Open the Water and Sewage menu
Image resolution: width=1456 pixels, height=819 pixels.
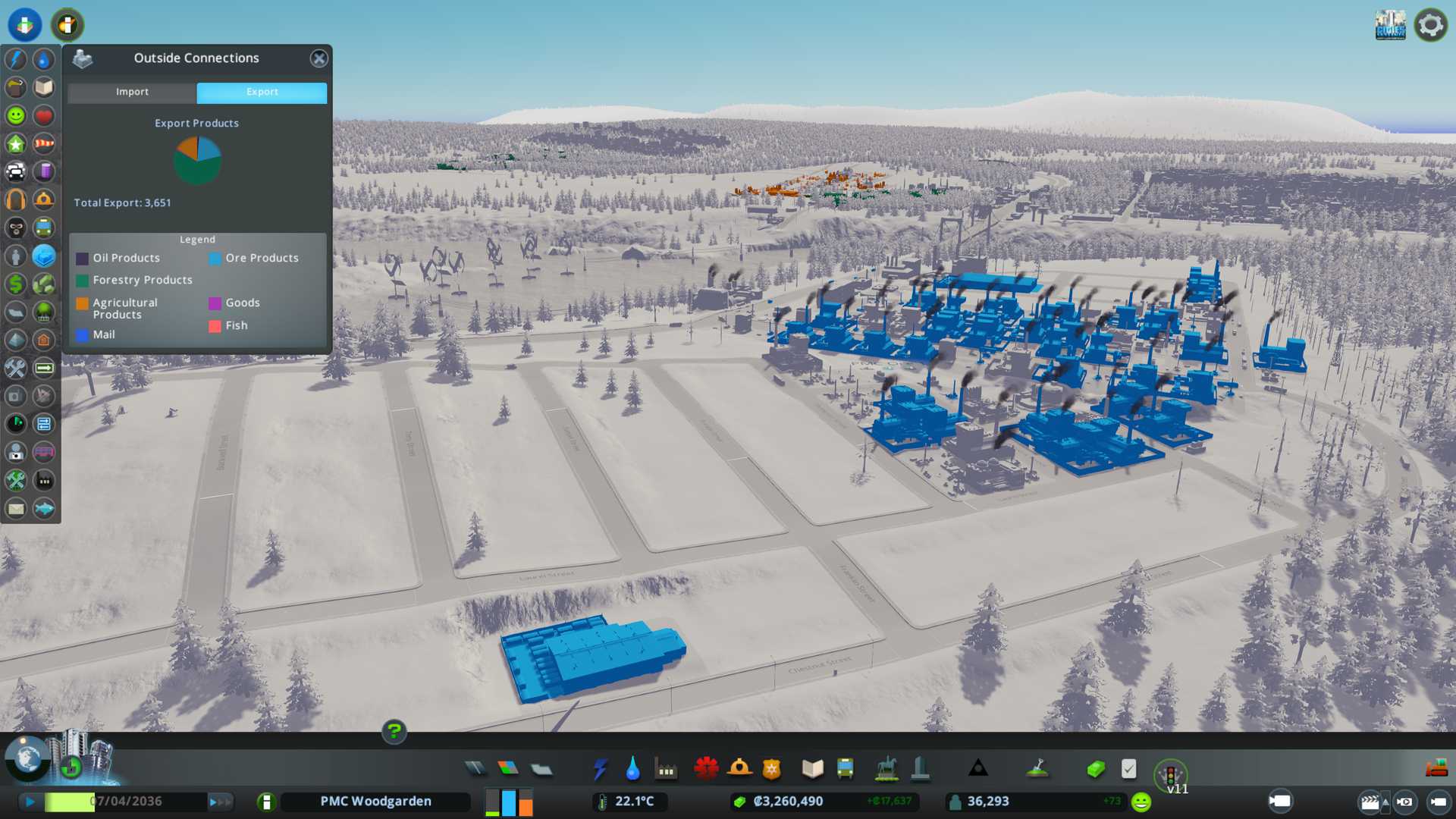[632, 769]
